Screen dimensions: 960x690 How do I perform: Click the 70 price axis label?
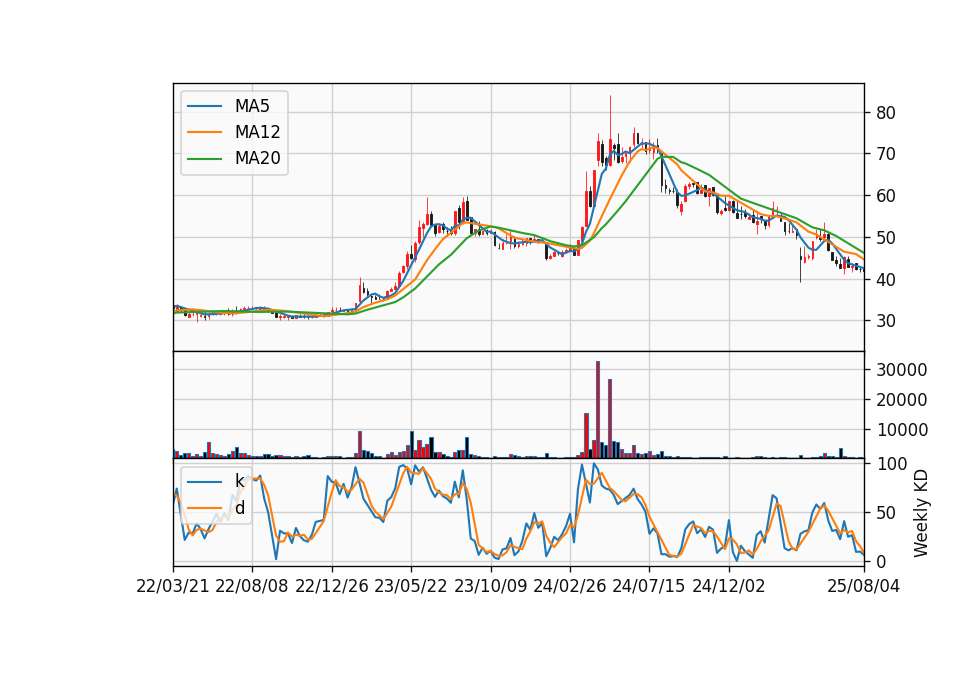pyautogui.click(x=886, y=154)
